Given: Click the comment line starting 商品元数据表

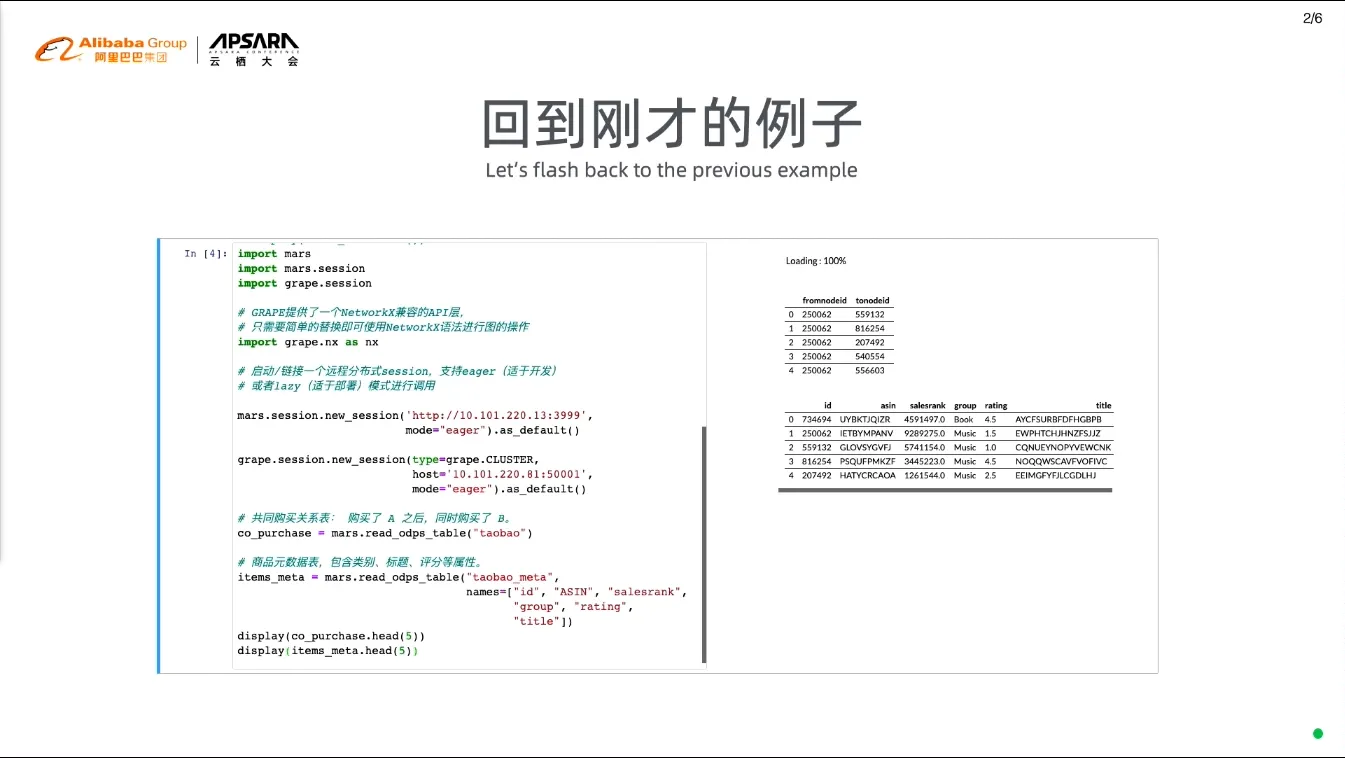Looking at the screenshot, I should (360, 562).
